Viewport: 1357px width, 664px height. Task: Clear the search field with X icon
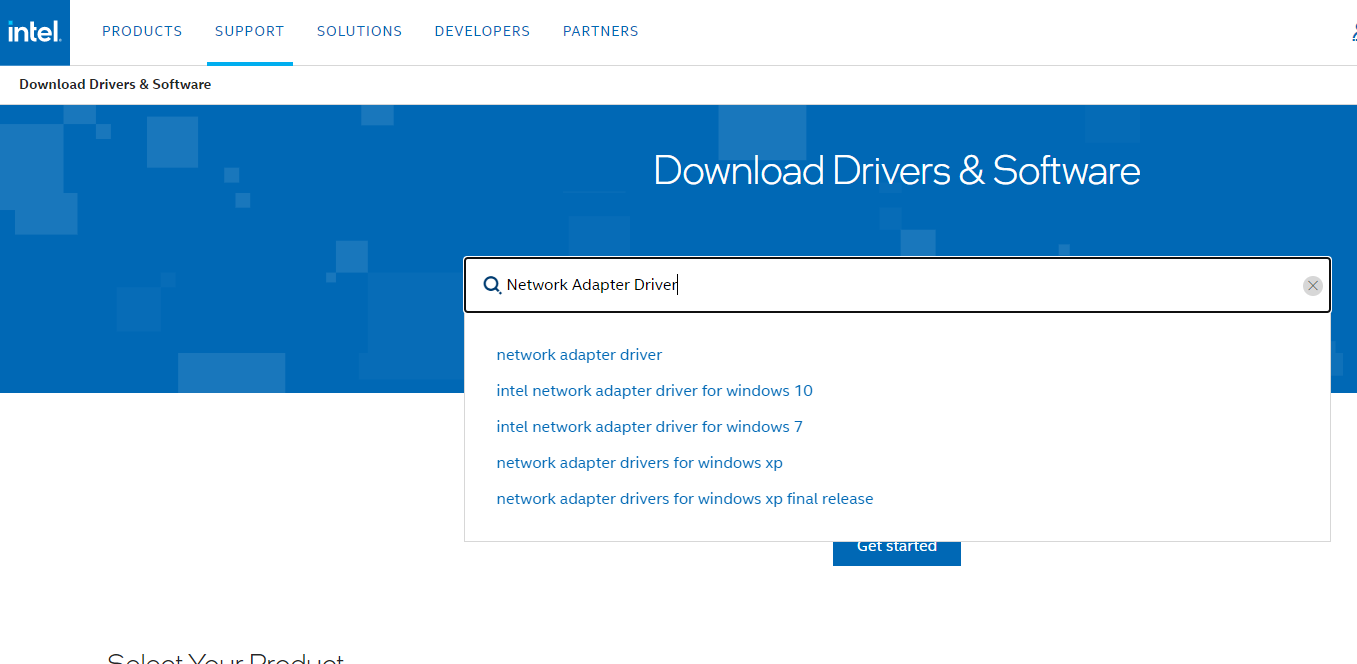point(1313,286)
